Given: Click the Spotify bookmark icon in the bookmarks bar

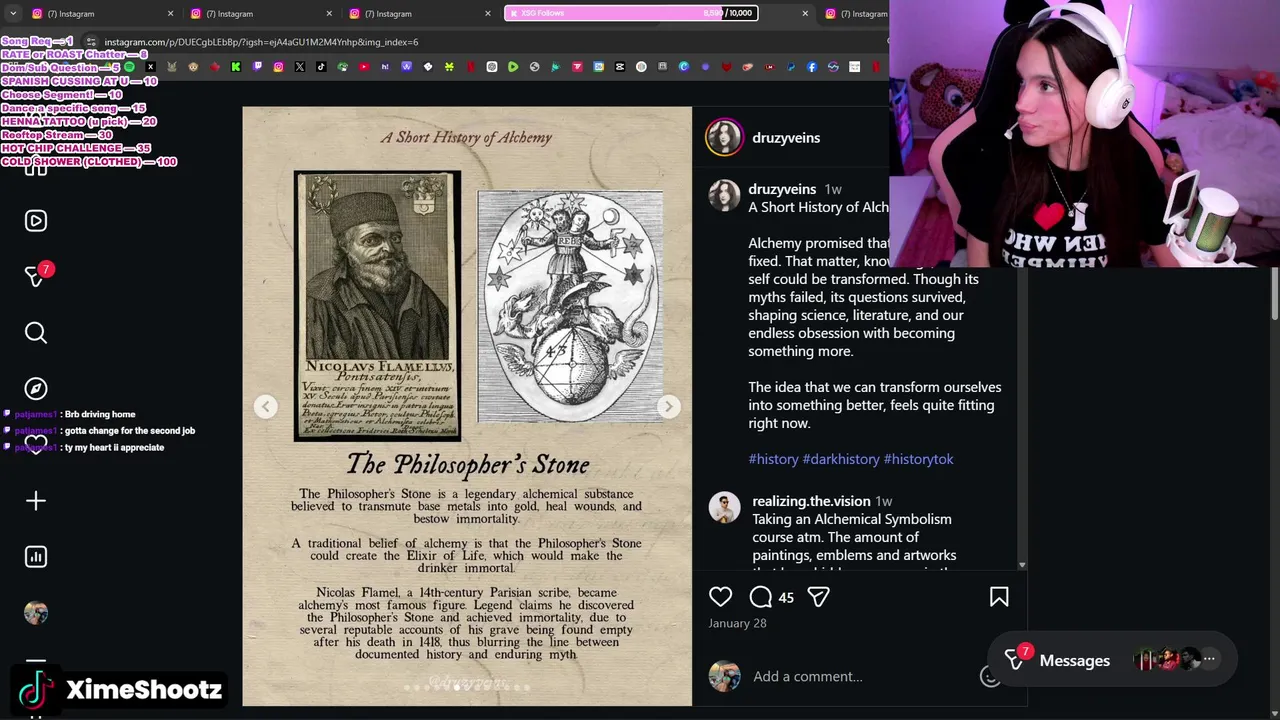Looking at the screenshot, I should 129,67.
